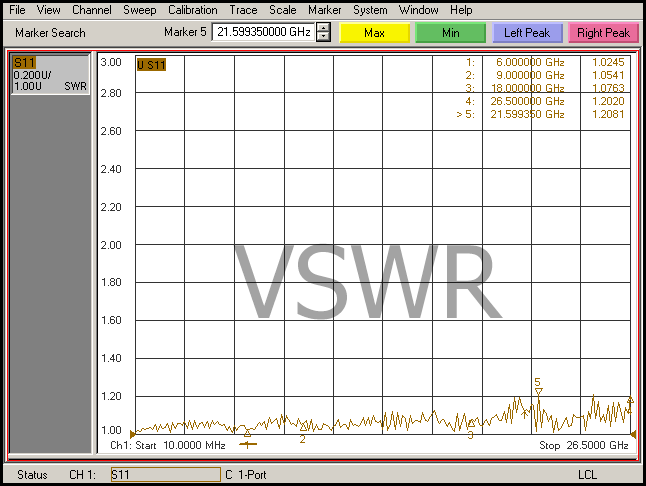
Task: Click the Max marker search button
Action: click(x=374, y=33)
